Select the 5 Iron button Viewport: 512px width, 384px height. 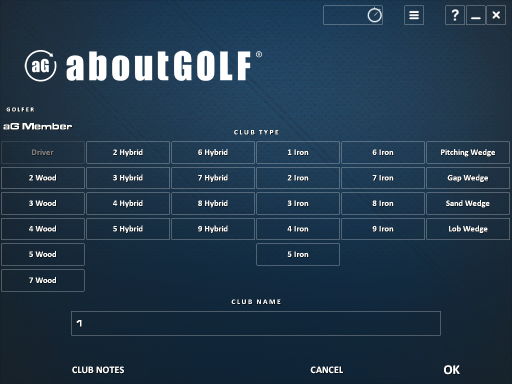298,254
